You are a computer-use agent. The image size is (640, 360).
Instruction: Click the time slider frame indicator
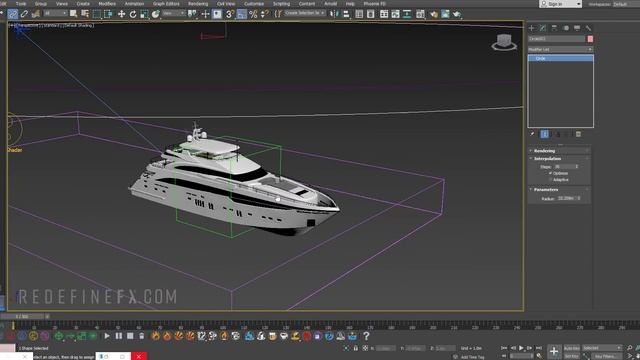pyautogui.click(x=22, y=316)
